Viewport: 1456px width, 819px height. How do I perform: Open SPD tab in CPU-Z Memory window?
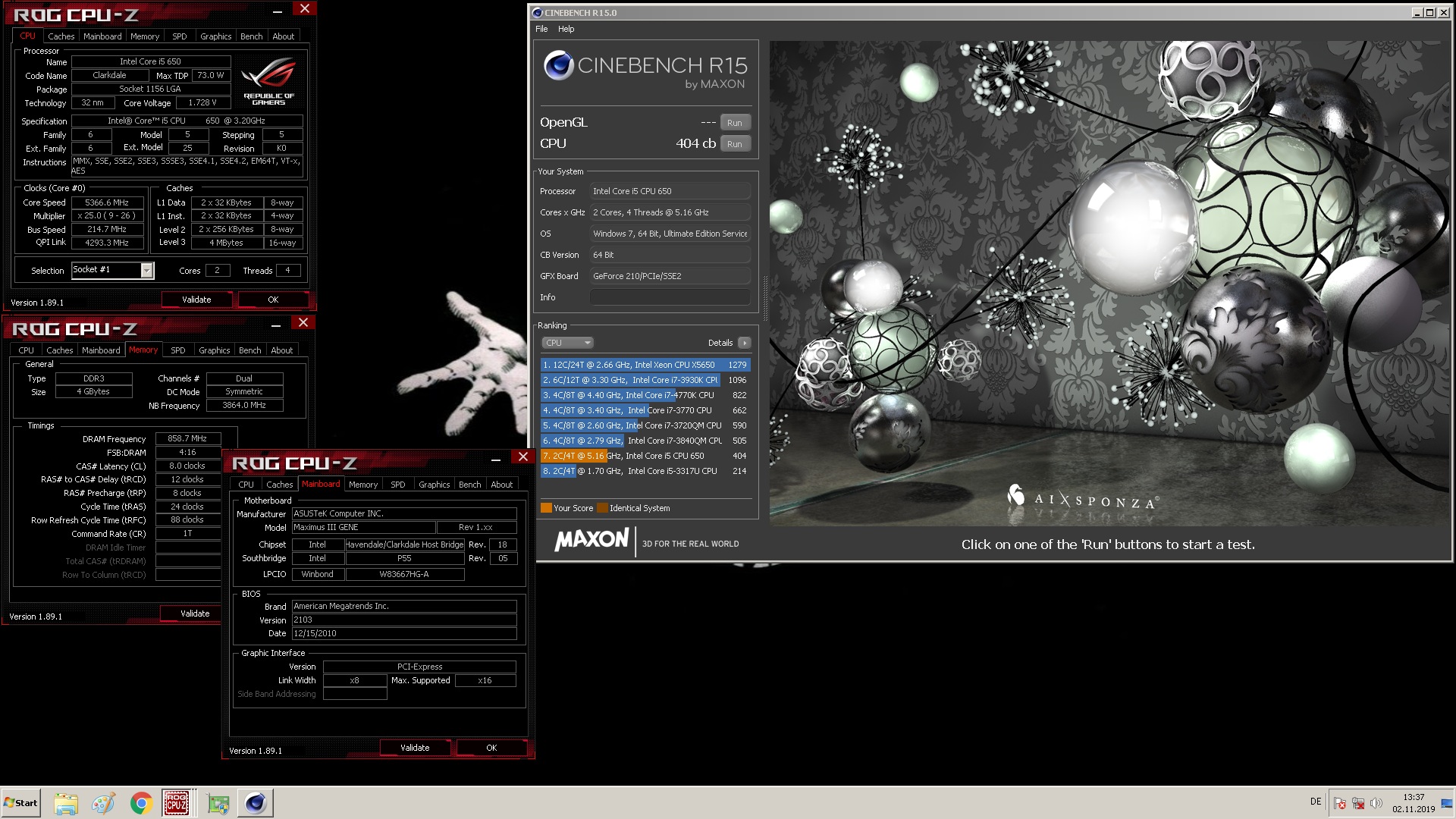coord(178,350)
